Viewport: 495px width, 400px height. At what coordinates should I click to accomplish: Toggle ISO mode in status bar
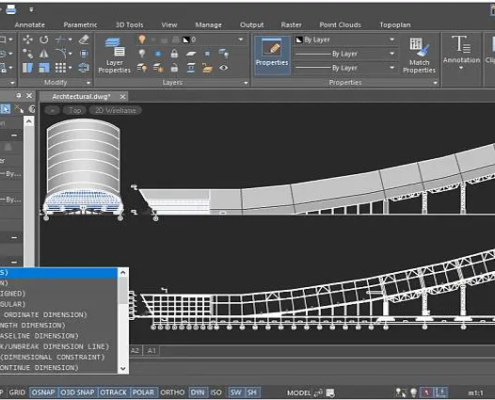coord(216,392)
